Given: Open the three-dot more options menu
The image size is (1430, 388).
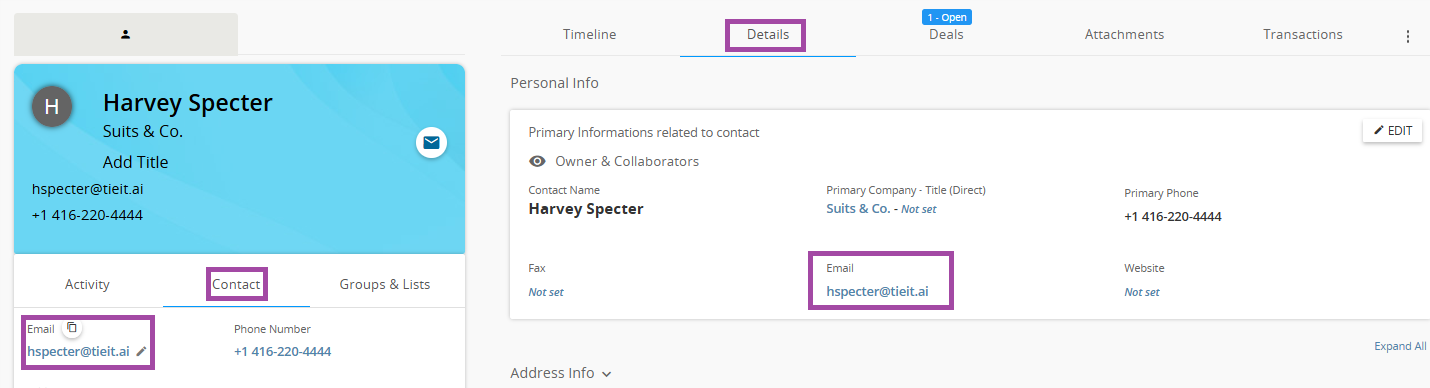Looking at the screenshot, I should [x=1408, y=36].
